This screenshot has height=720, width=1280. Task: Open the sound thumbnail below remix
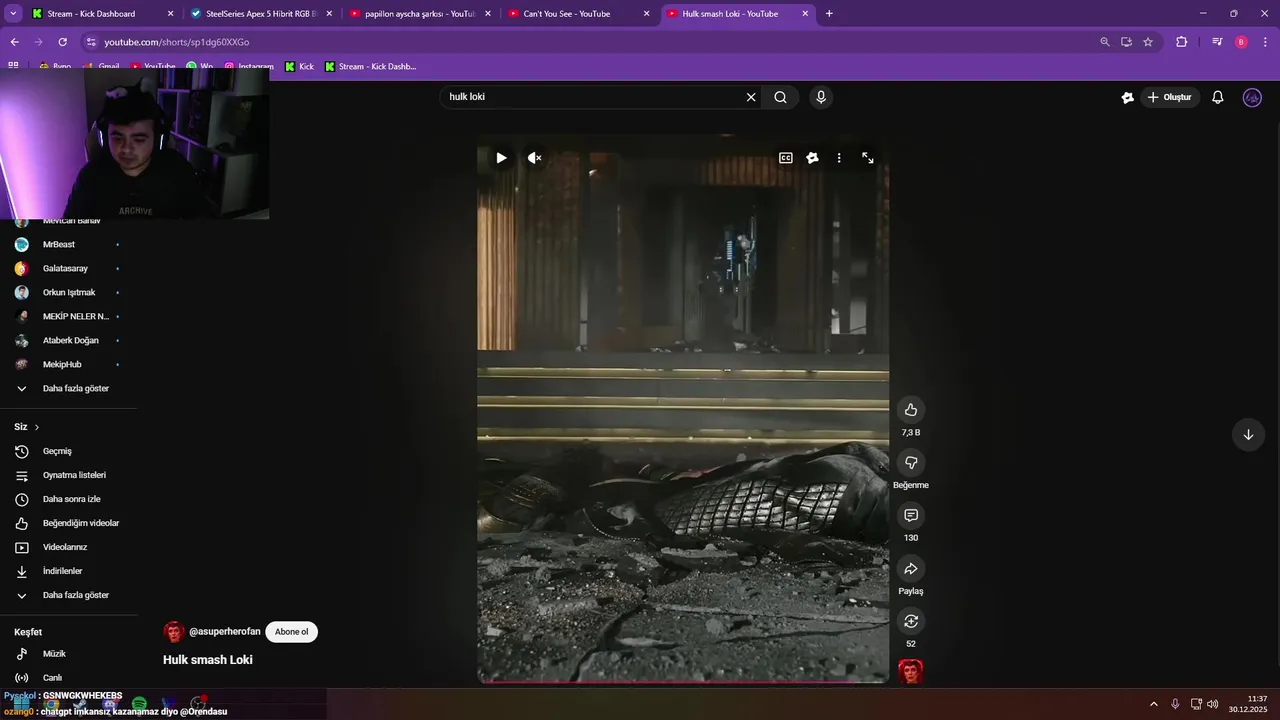pyautogui.click(x=911, y=671)
